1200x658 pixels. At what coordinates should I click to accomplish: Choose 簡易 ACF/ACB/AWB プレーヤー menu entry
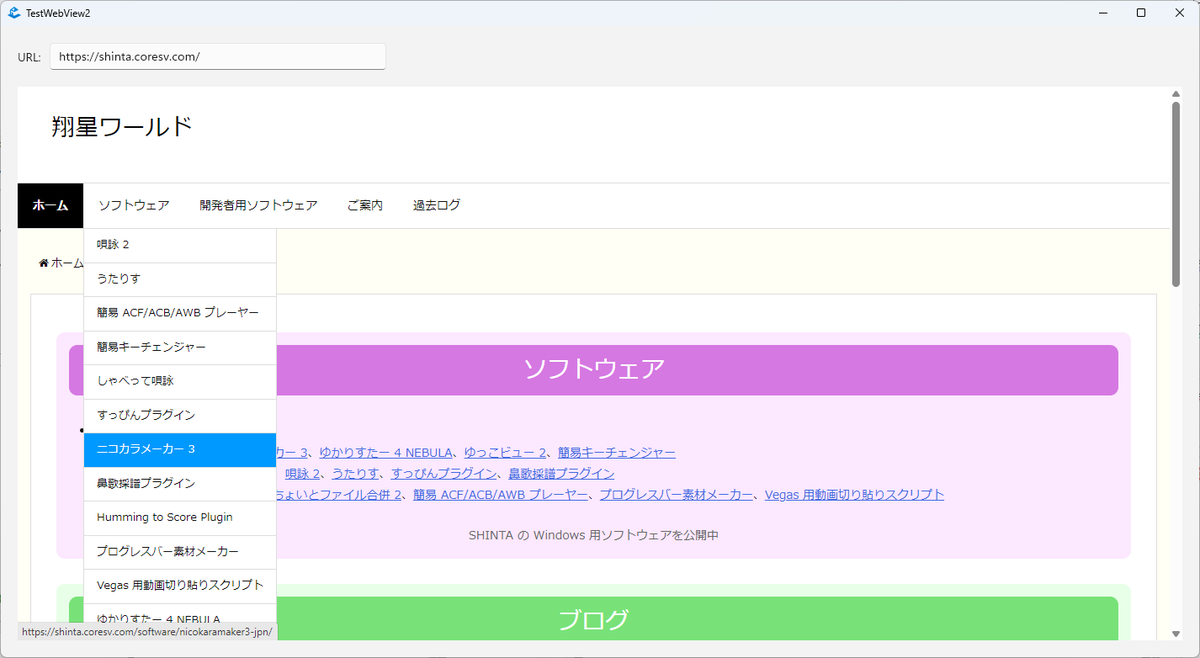(180, 313)
